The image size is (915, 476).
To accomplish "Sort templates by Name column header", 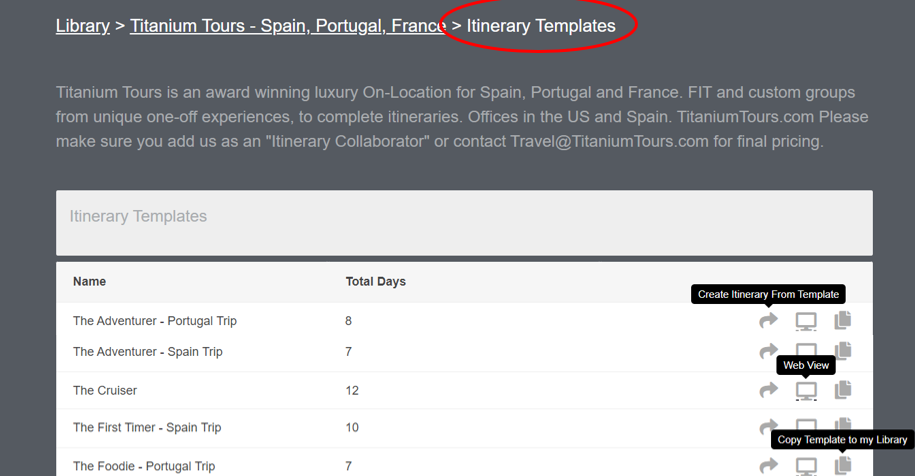I will [89, 281].
